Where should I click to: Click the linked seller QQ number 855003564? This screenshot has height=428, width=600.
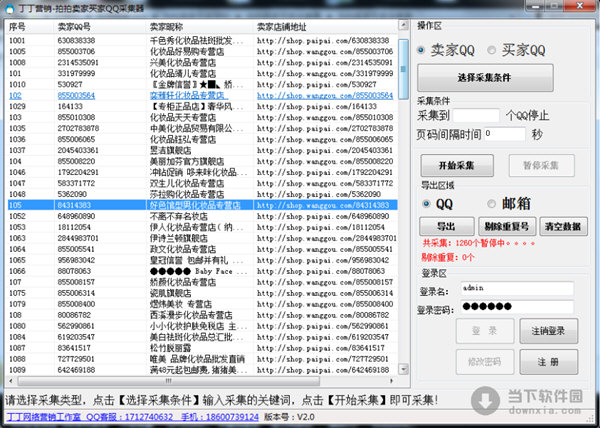[76, 96]
